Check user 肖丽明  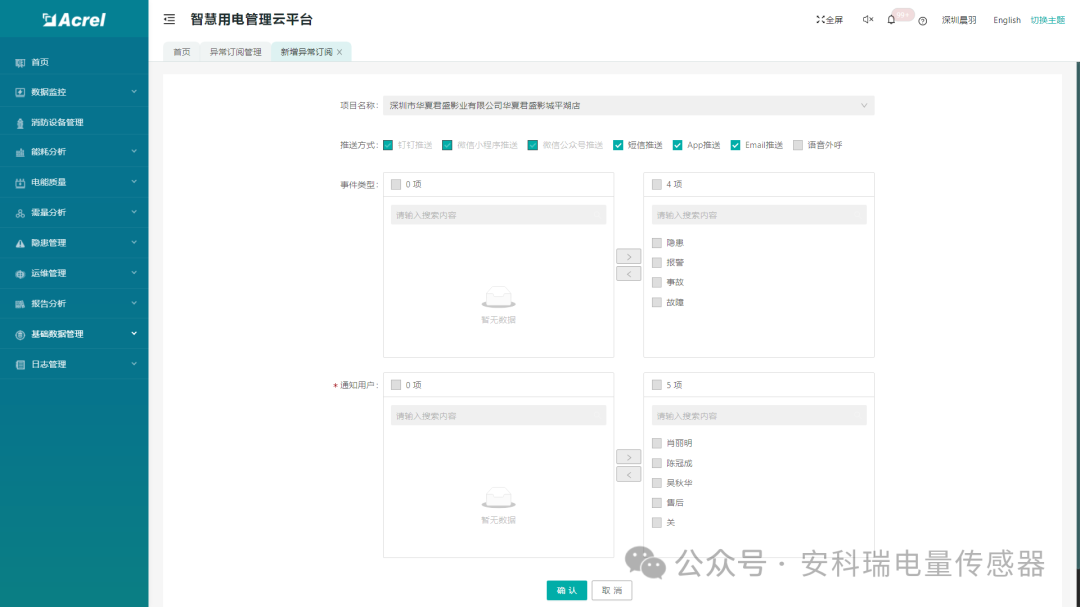click(x=656, y=443)
